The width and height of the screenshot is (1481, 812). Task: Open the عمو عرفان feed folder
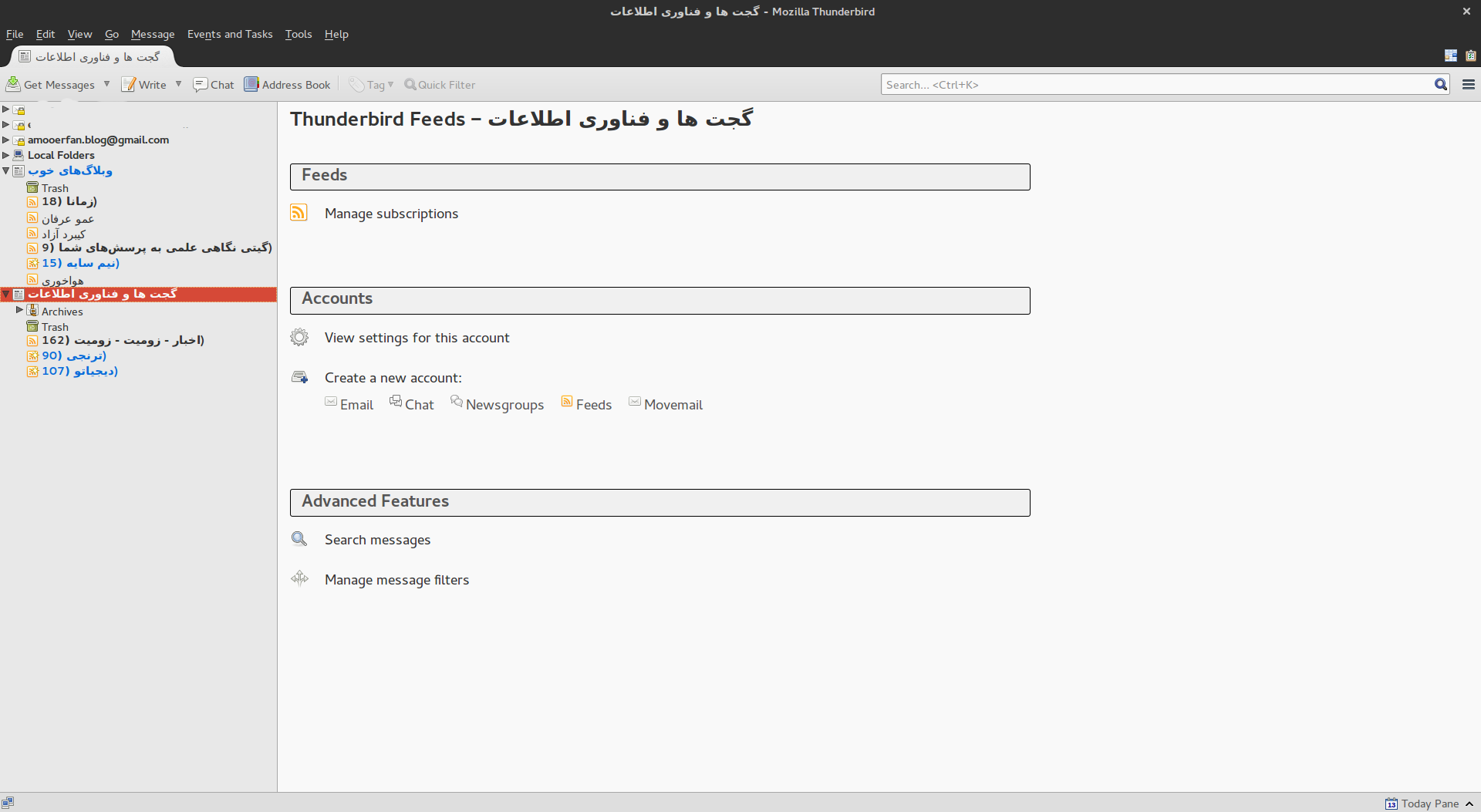point(68,219)
